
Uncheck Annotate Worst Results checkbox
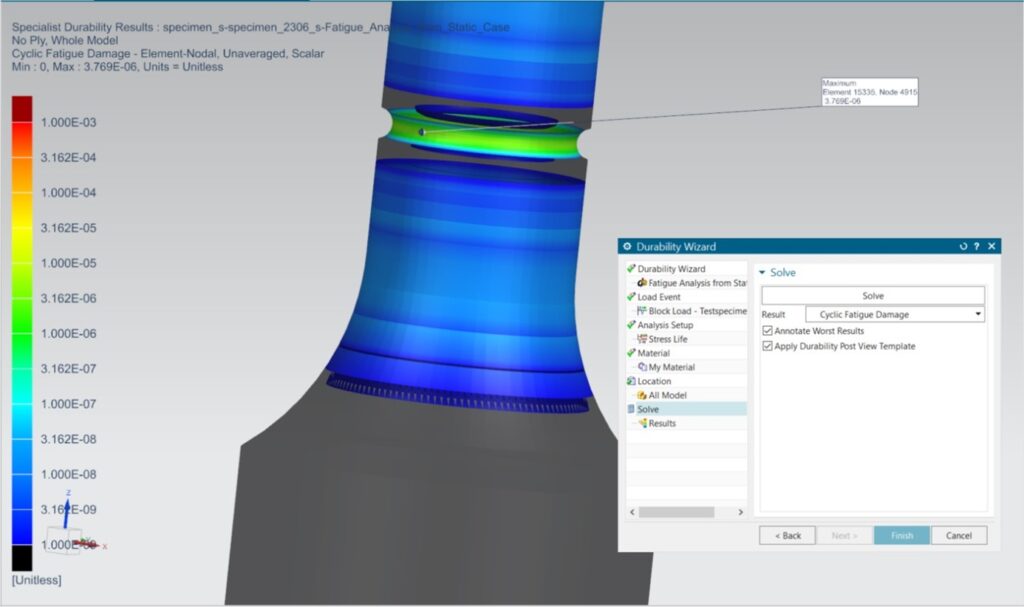[x=767, y=331]
